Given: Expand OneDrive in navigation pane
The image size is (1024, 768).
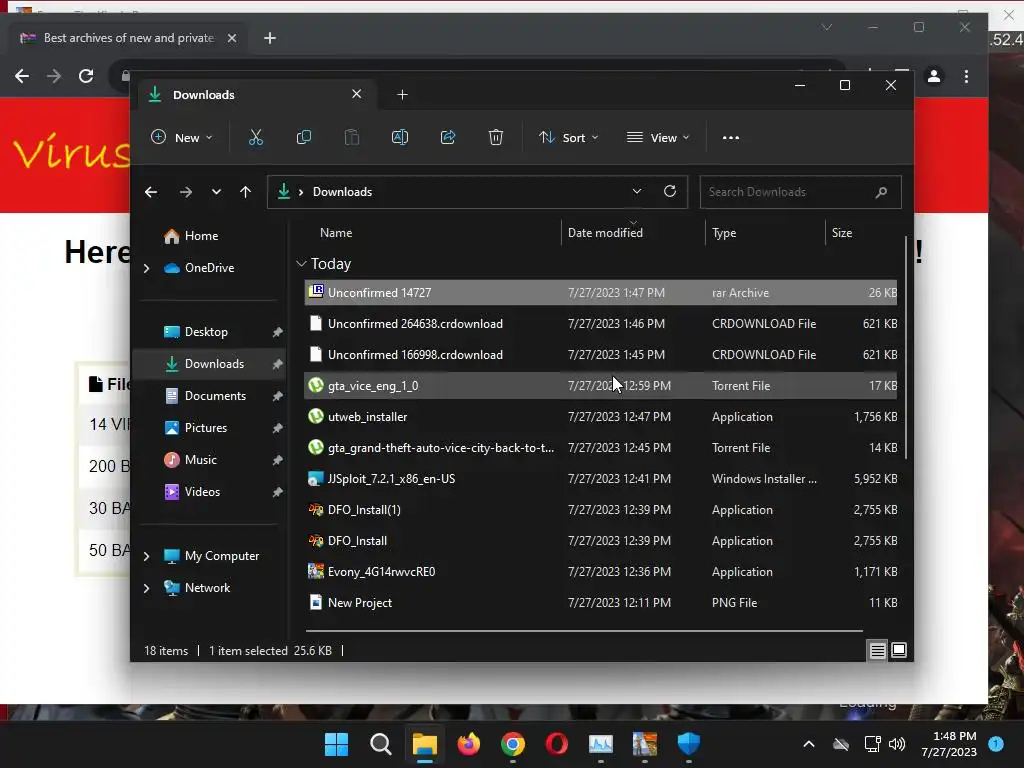Looking at the screenshot, I should point(146,268).
